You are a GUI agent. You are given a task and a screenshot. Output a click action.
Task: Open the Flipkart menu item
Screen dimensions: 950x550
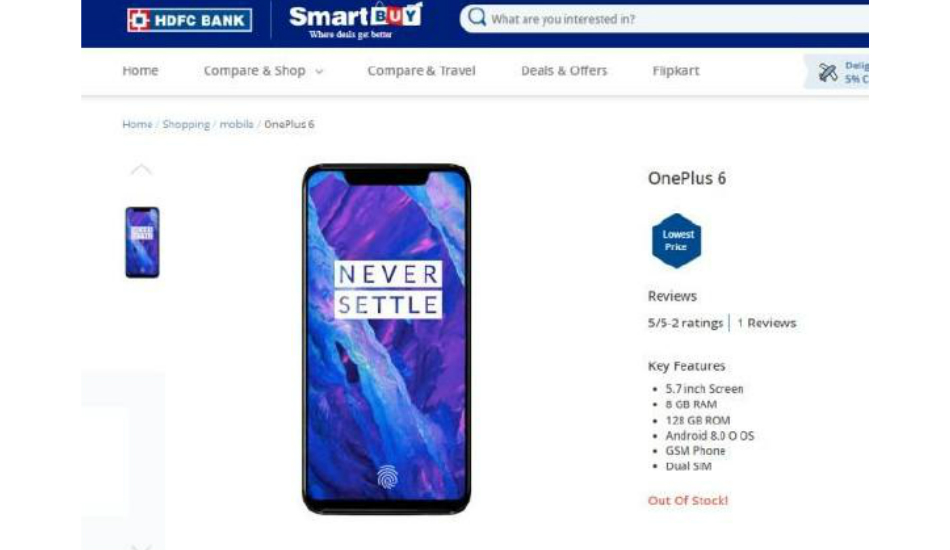click(676, 71)
